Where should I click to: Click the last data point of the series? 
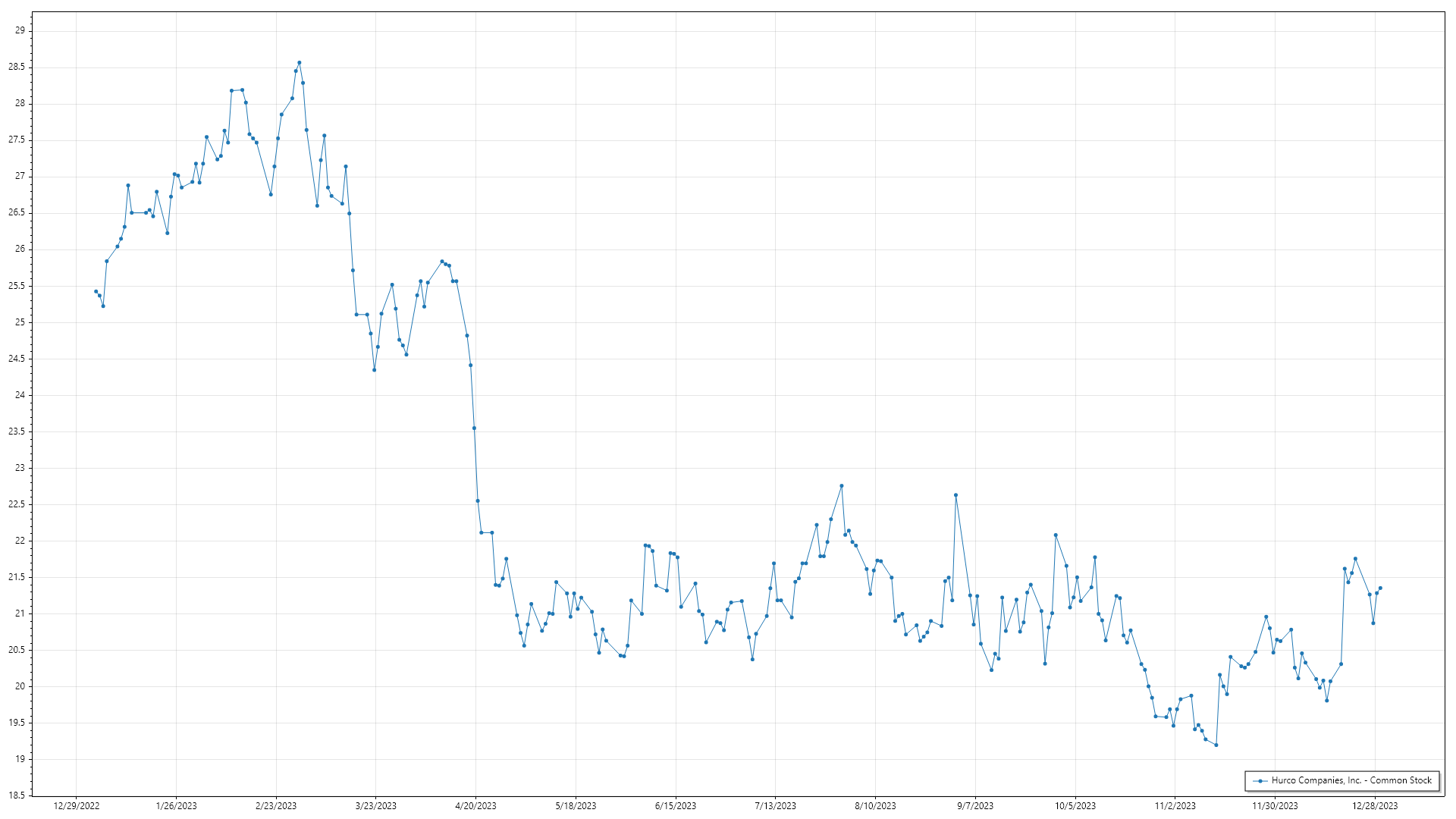(x=1380, y=588)
